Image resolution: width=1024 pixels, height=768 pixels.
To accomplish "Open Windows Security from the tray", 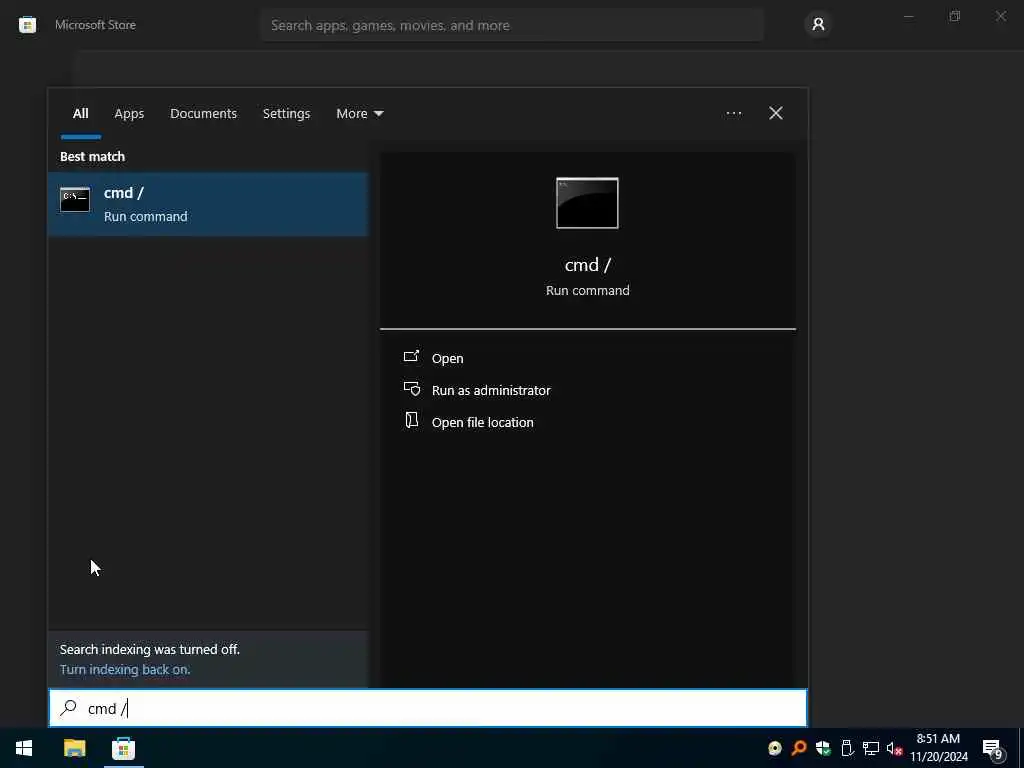I will click(823, 748).
